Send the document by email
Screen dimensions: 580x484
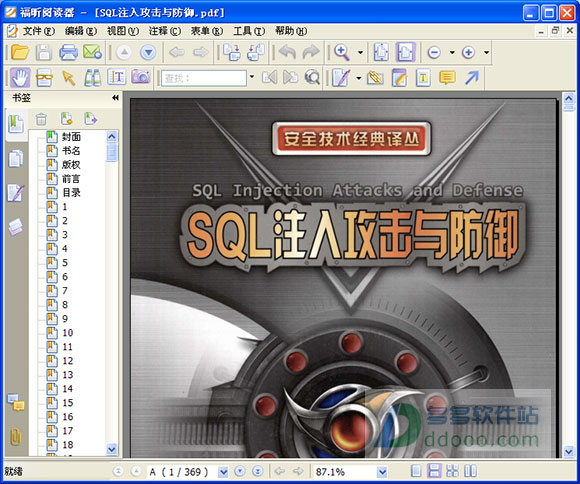(x=92, y=52)
